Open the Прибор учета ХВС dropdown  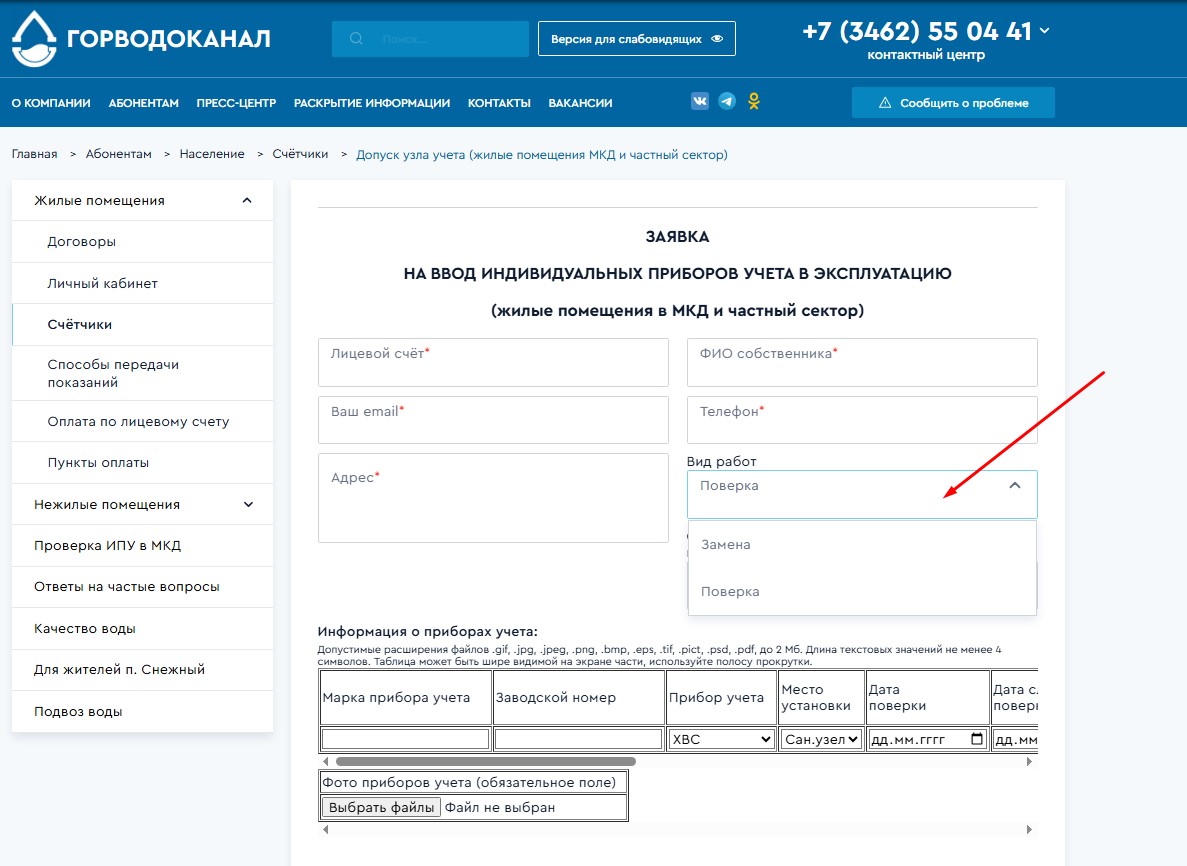click(x=721, y=740)
